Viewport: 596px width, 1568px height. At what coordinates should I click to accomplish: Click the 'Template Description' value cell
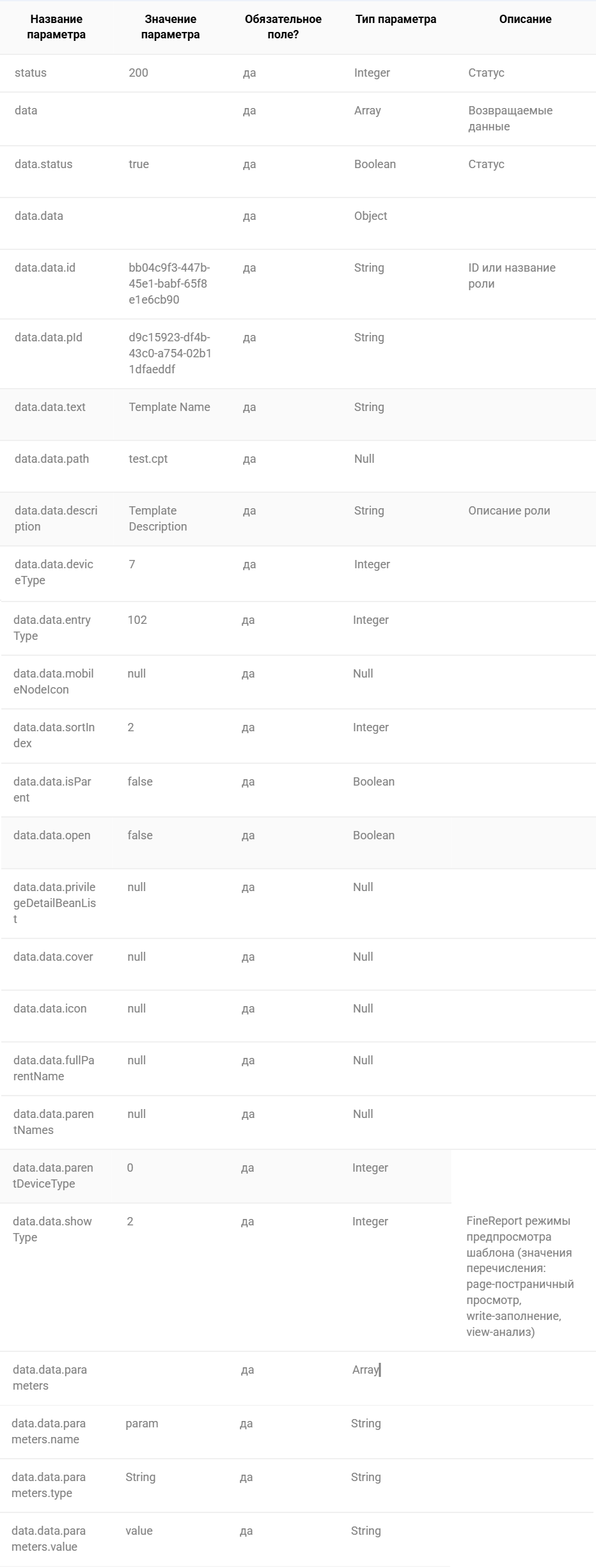point(158,518)
